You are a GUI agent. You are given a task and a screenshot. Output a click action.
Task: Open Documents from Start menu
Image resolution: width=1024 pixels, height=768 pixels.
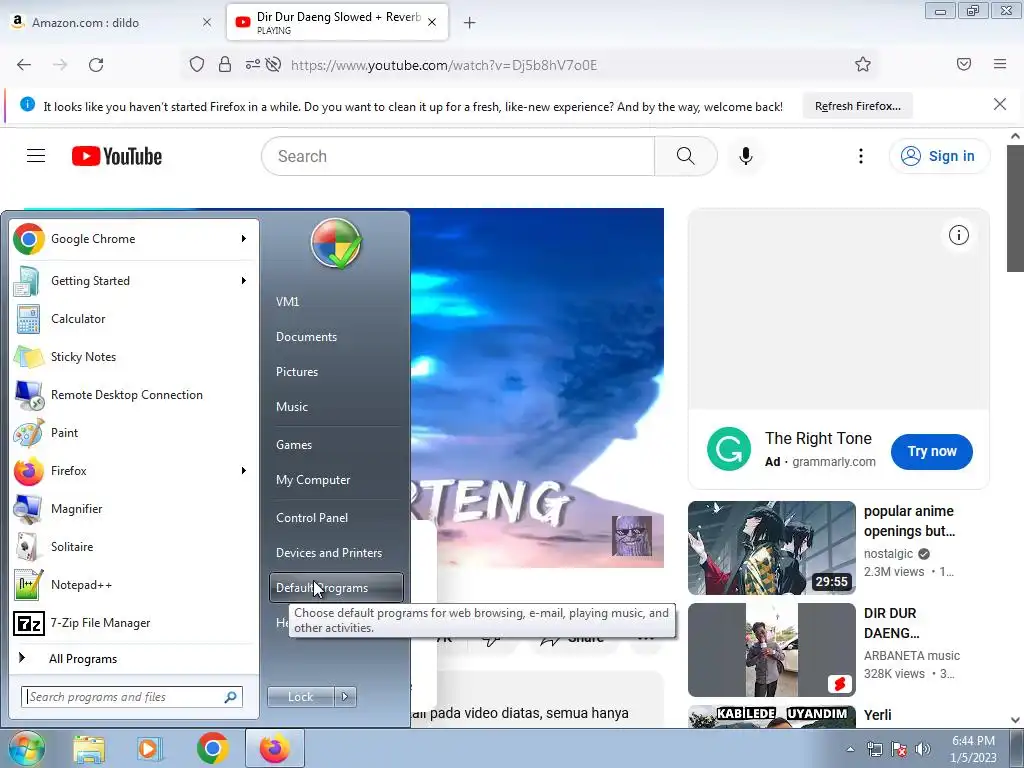[336, 337]
